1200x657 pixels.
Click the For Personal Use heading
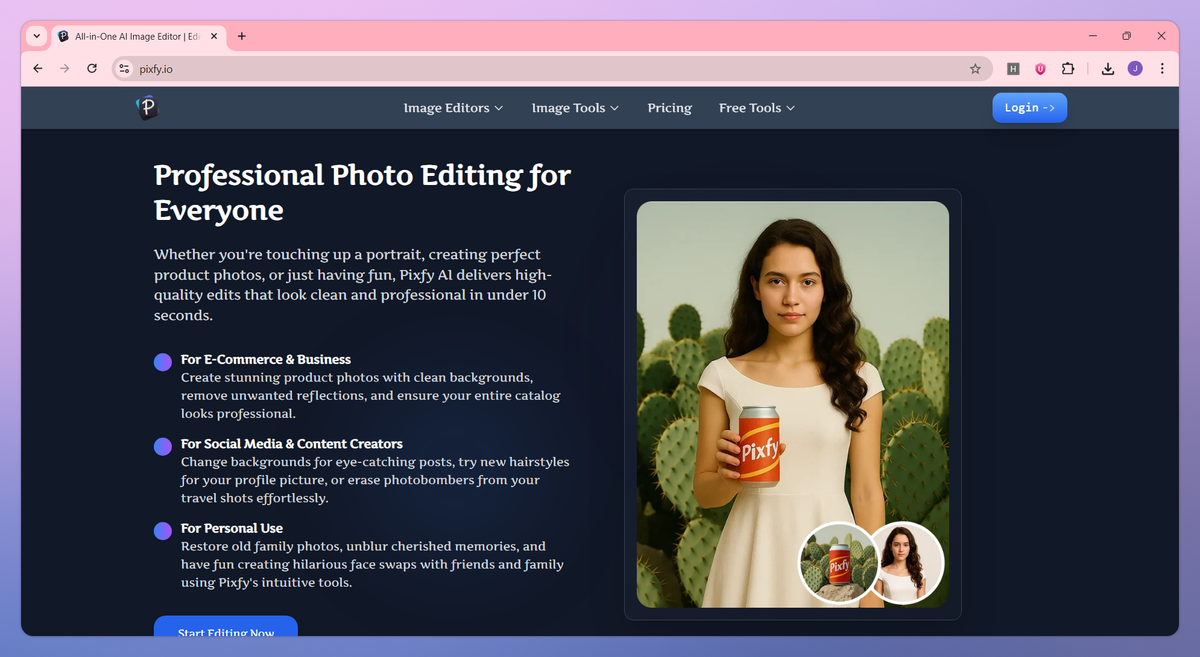(232, 528)
